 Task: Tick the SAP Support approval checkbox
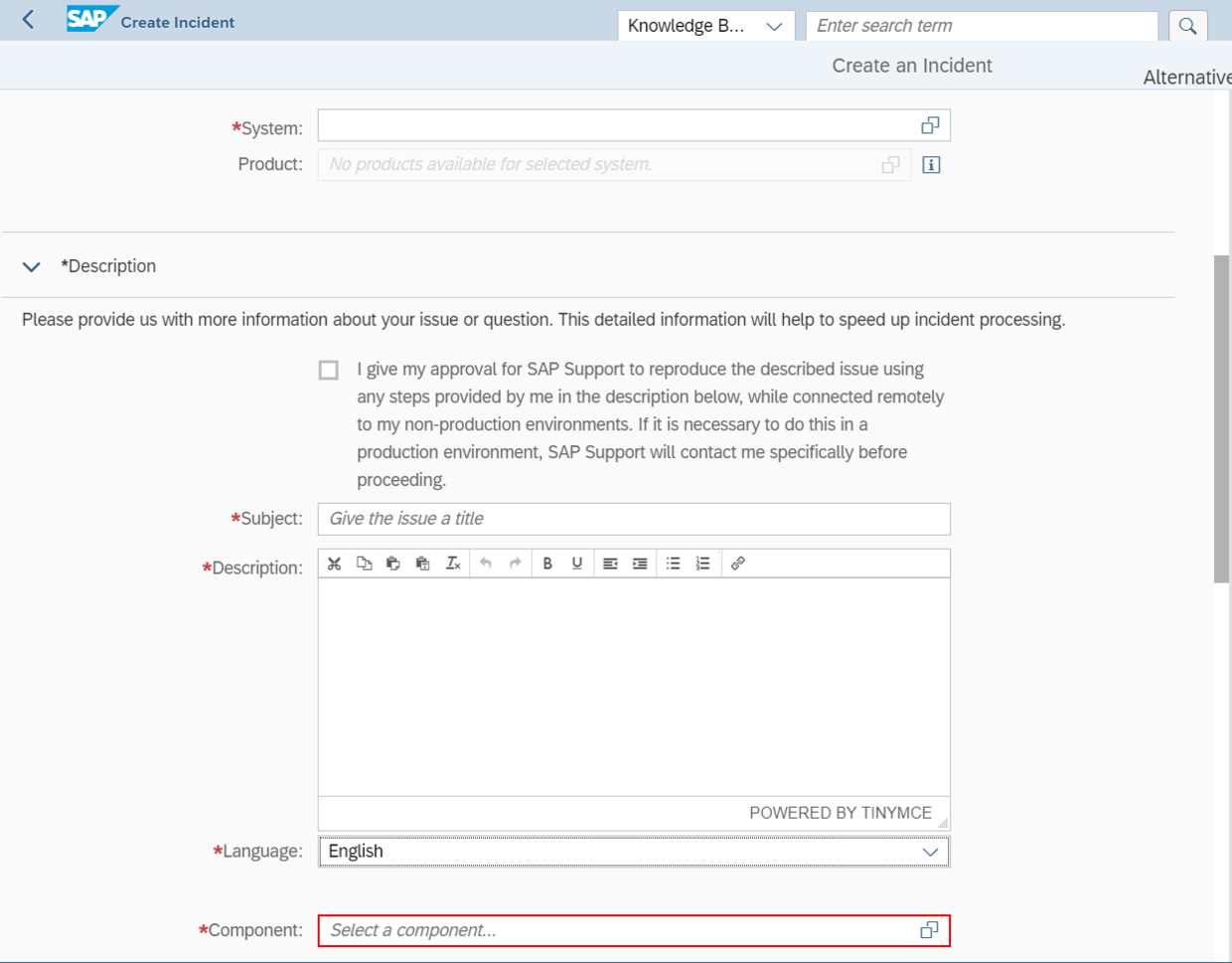[x=329, y=370]
